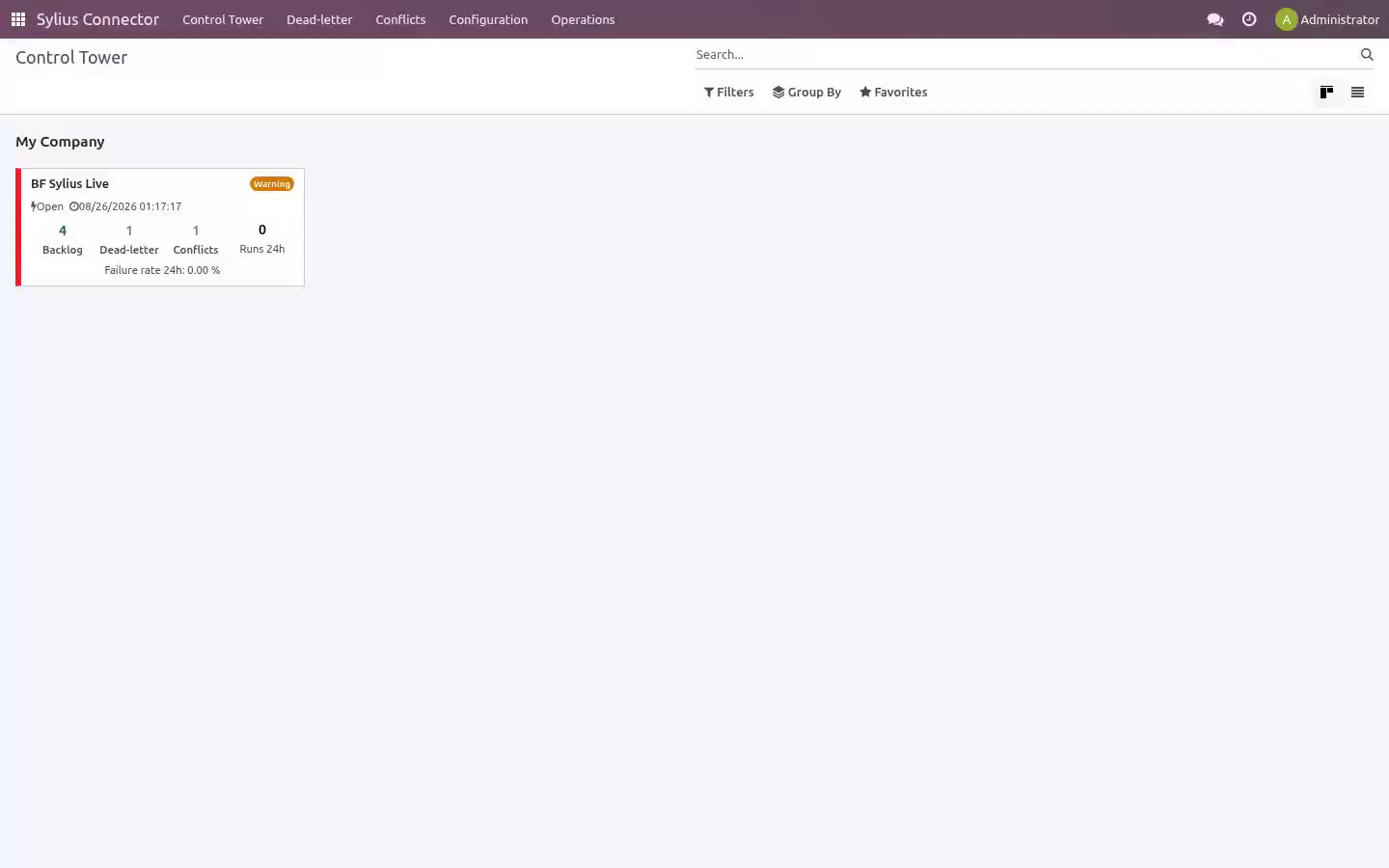
Task: Switch to kanban view
Action: point(1326,93)
